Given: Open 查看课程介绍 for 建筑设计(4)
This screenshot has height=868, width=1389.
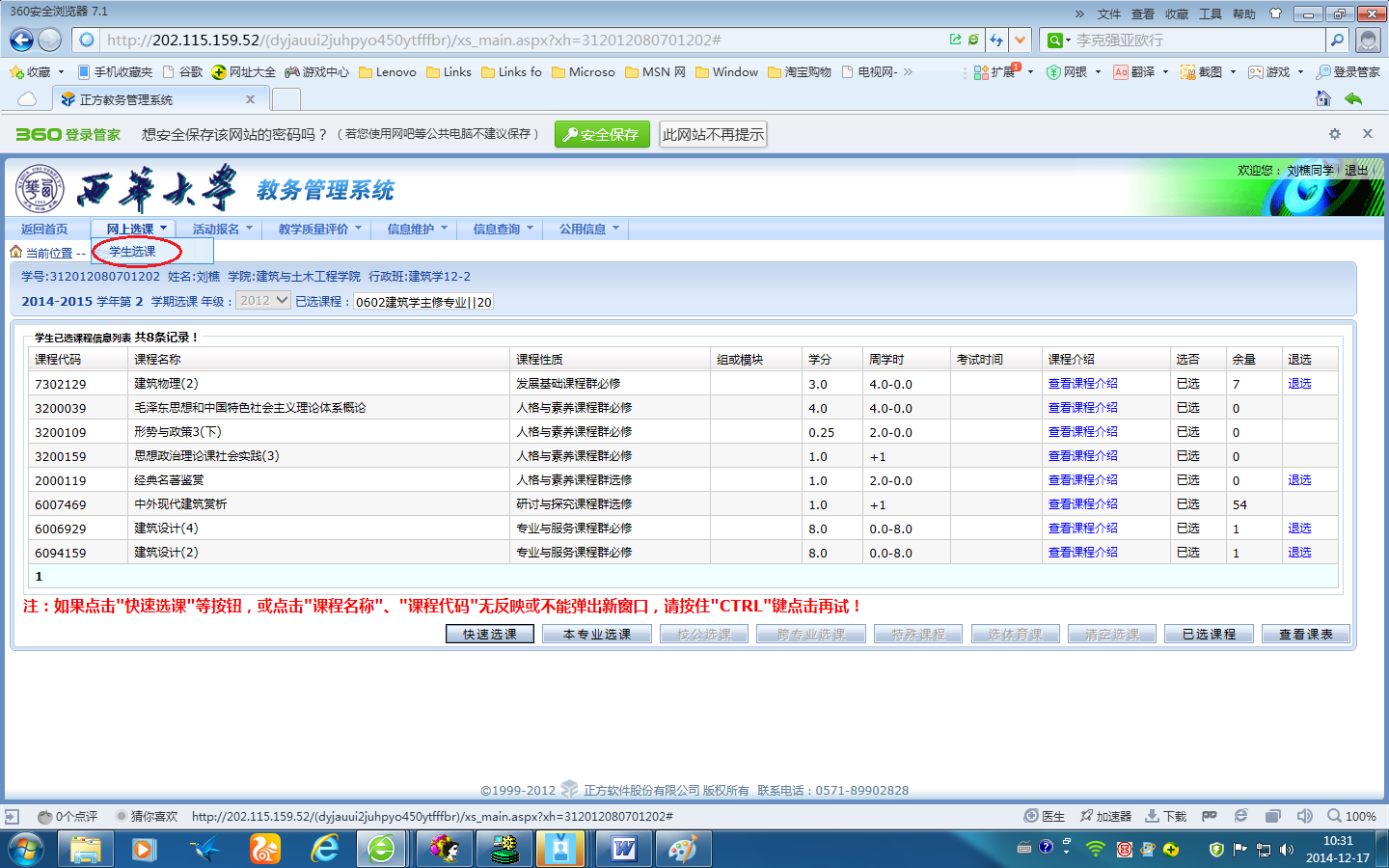Looking at the screenshot, I should click(x=1082, y=529).
